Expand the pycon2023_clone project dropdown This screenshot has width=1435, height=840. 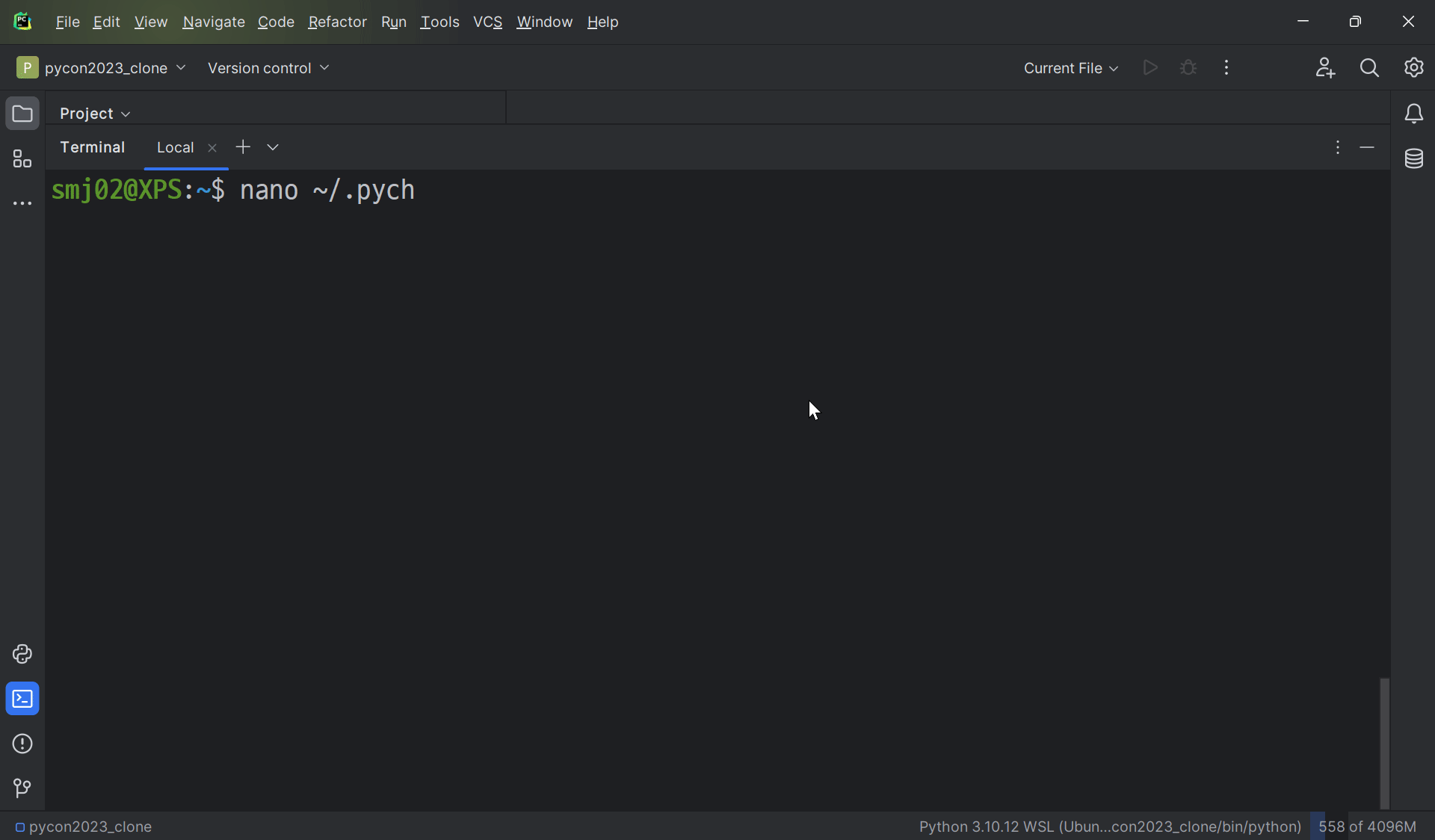[102, 68]
